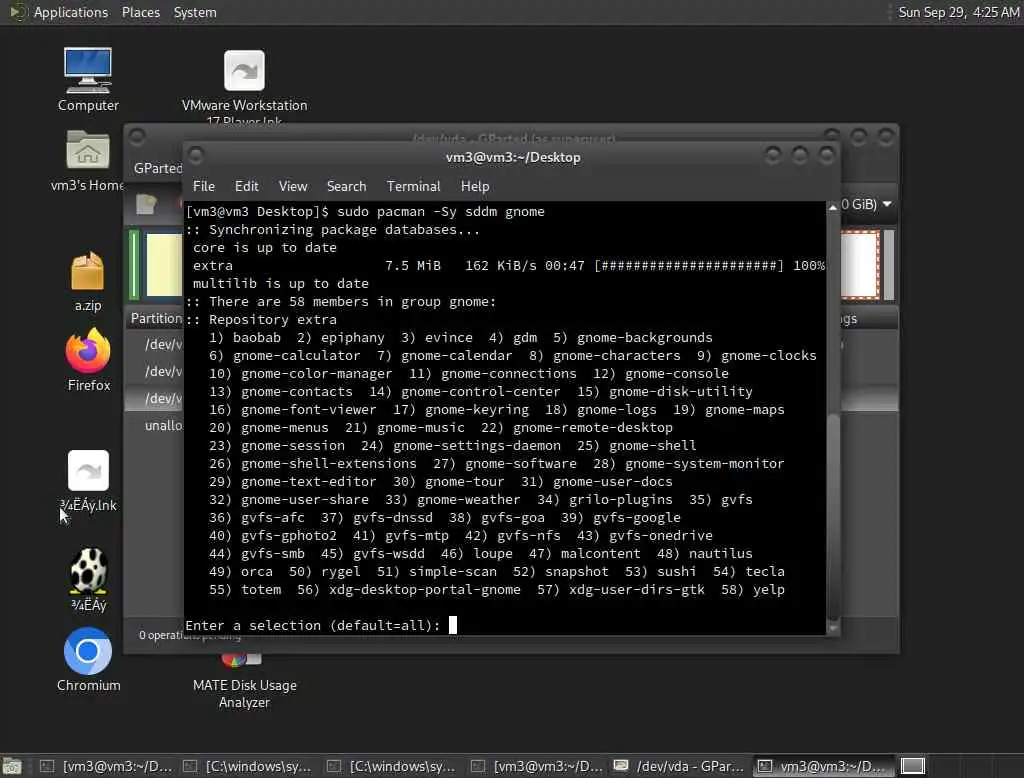
Task: Expand the GParted device selector dropdown
Action: pyautogui.click(x=867, y=204)
